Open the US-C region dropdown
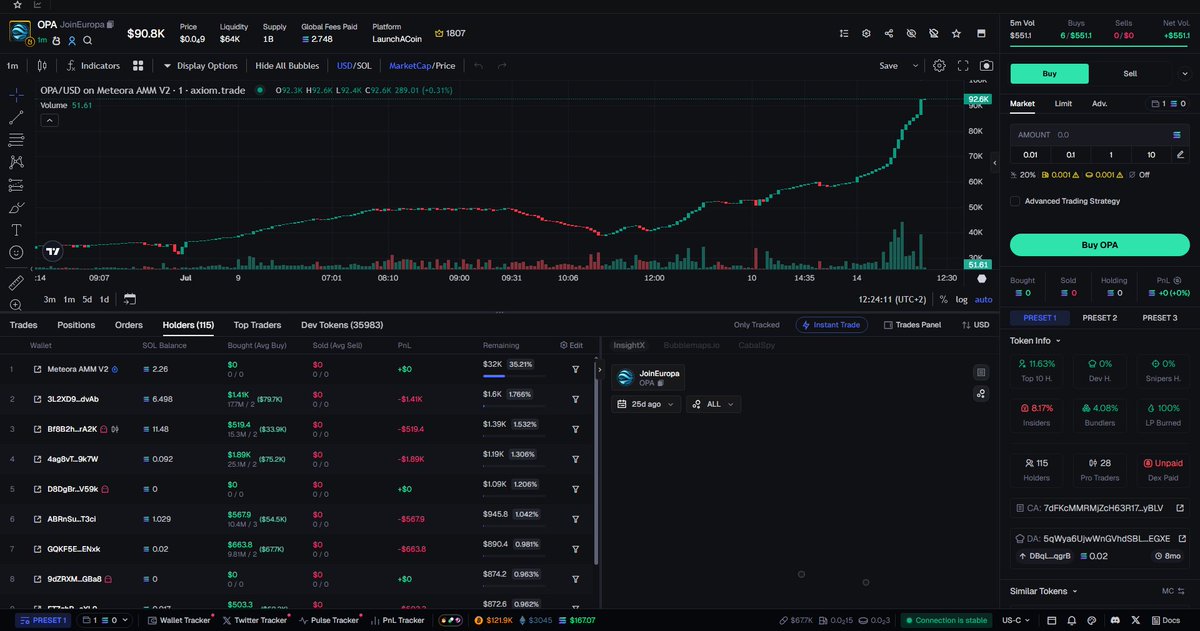This screenshot has width=1200, height=631. (1018, 620)
